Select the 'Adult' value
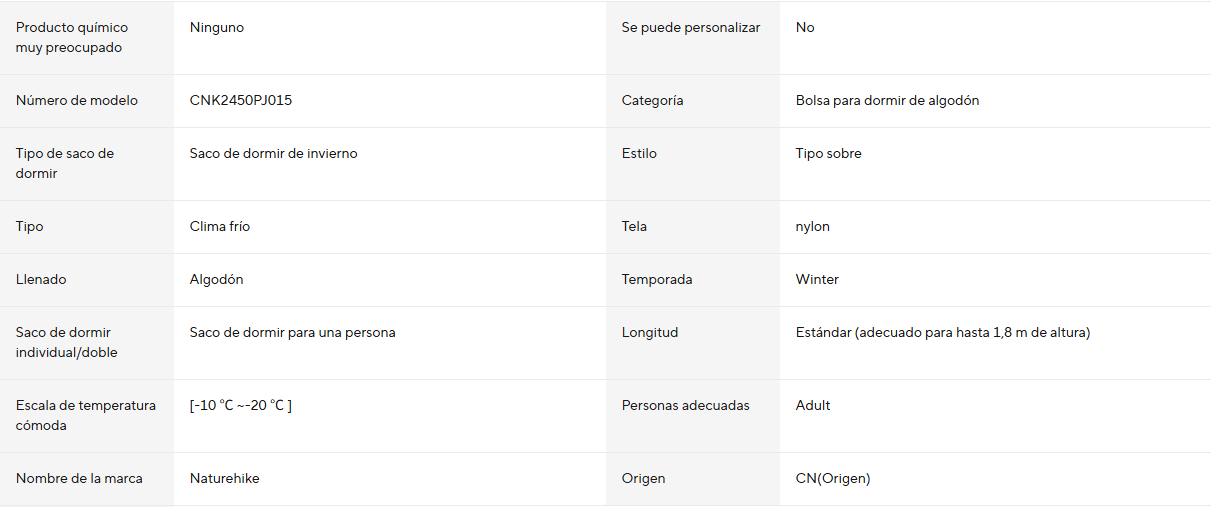 [x=813, y=405]
